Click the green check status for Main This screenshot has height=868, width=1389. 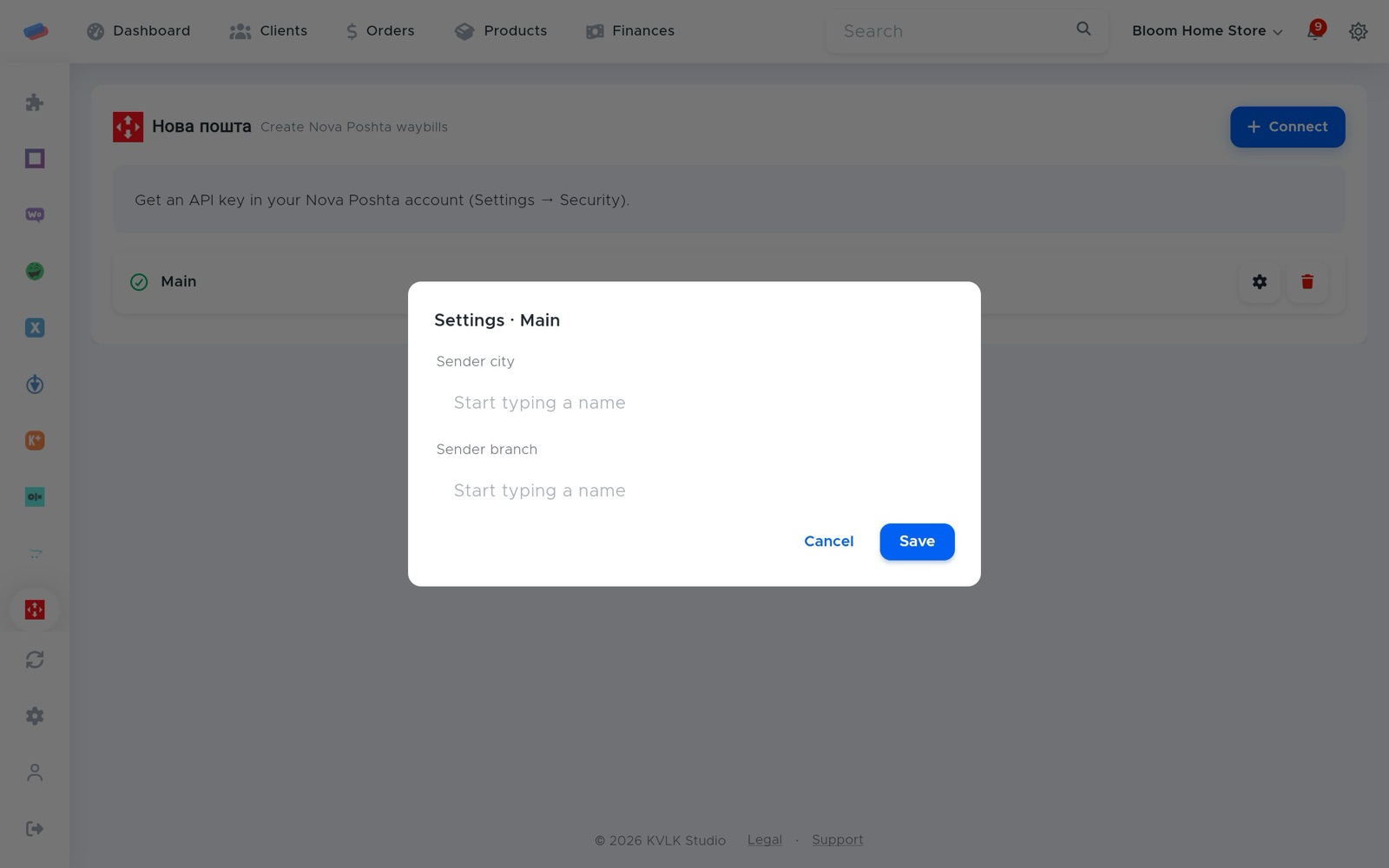pos(139,282)
